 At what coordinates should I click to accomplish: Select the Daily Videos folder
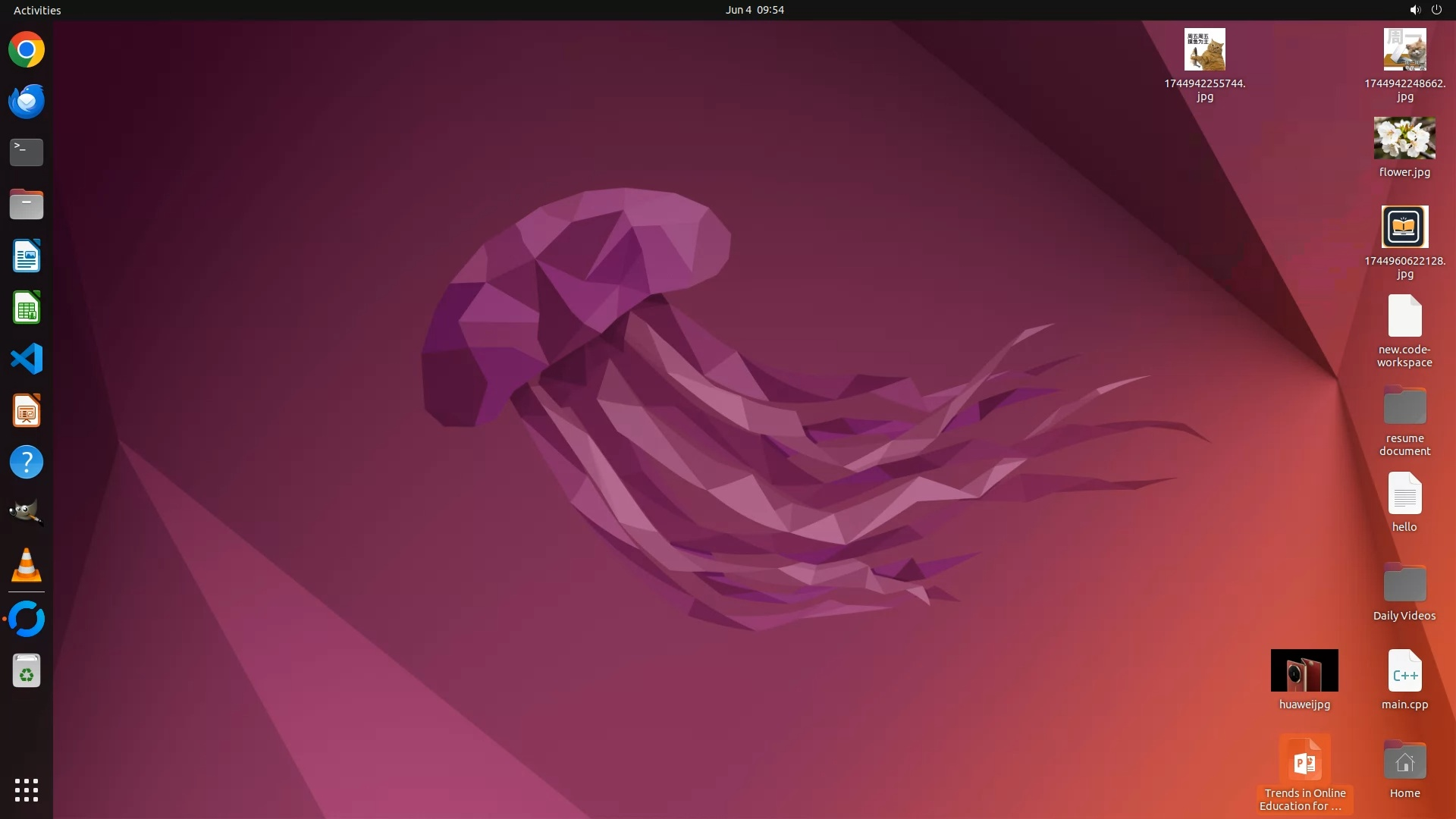pos(1404,584)
